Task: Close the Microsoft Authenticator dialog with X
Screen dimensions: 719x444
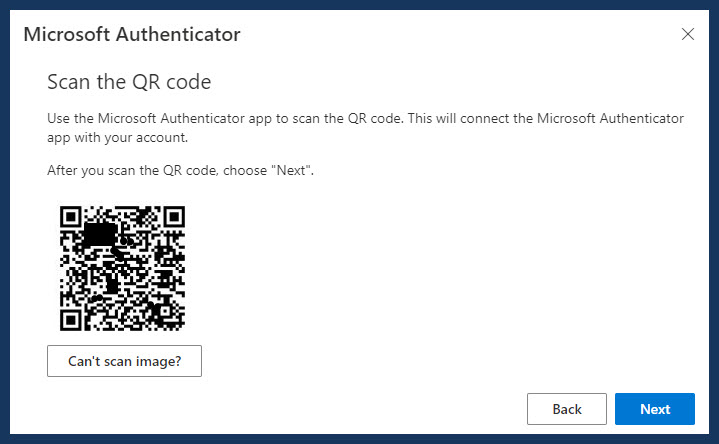Action: pos(687,34)
